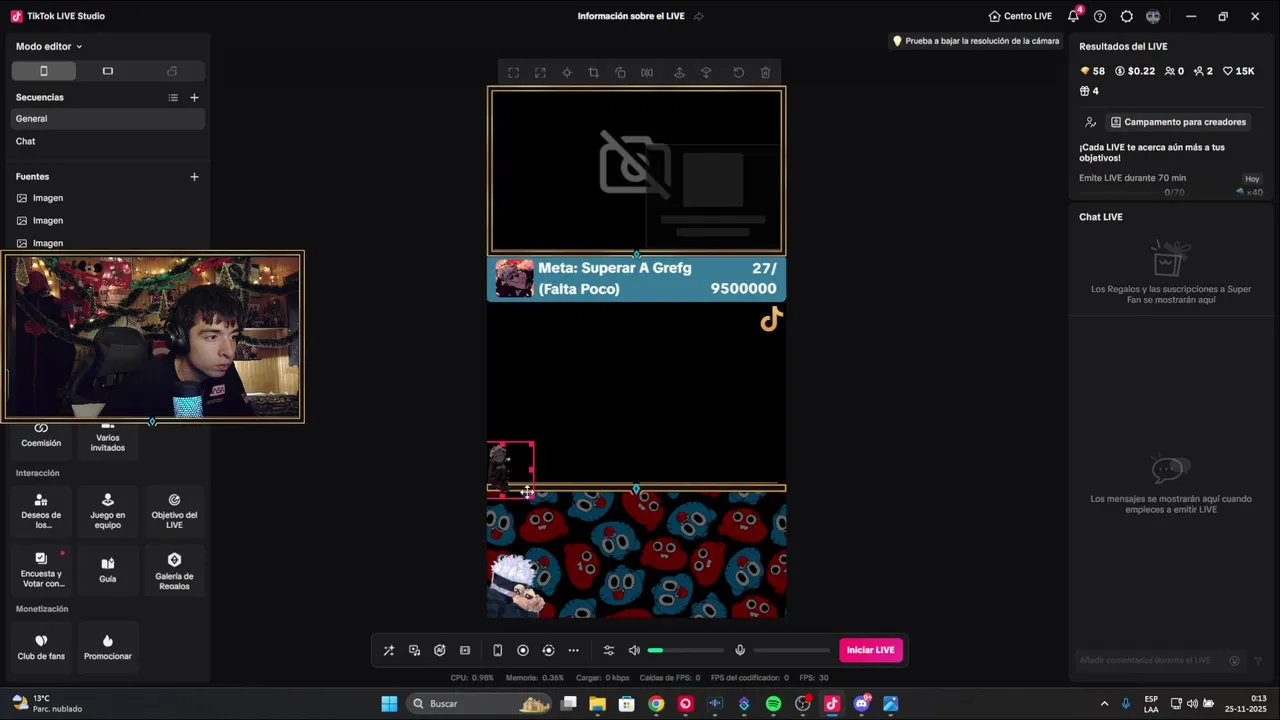
Task: Open Campamento para creadores
Action: coord(1179,122)
